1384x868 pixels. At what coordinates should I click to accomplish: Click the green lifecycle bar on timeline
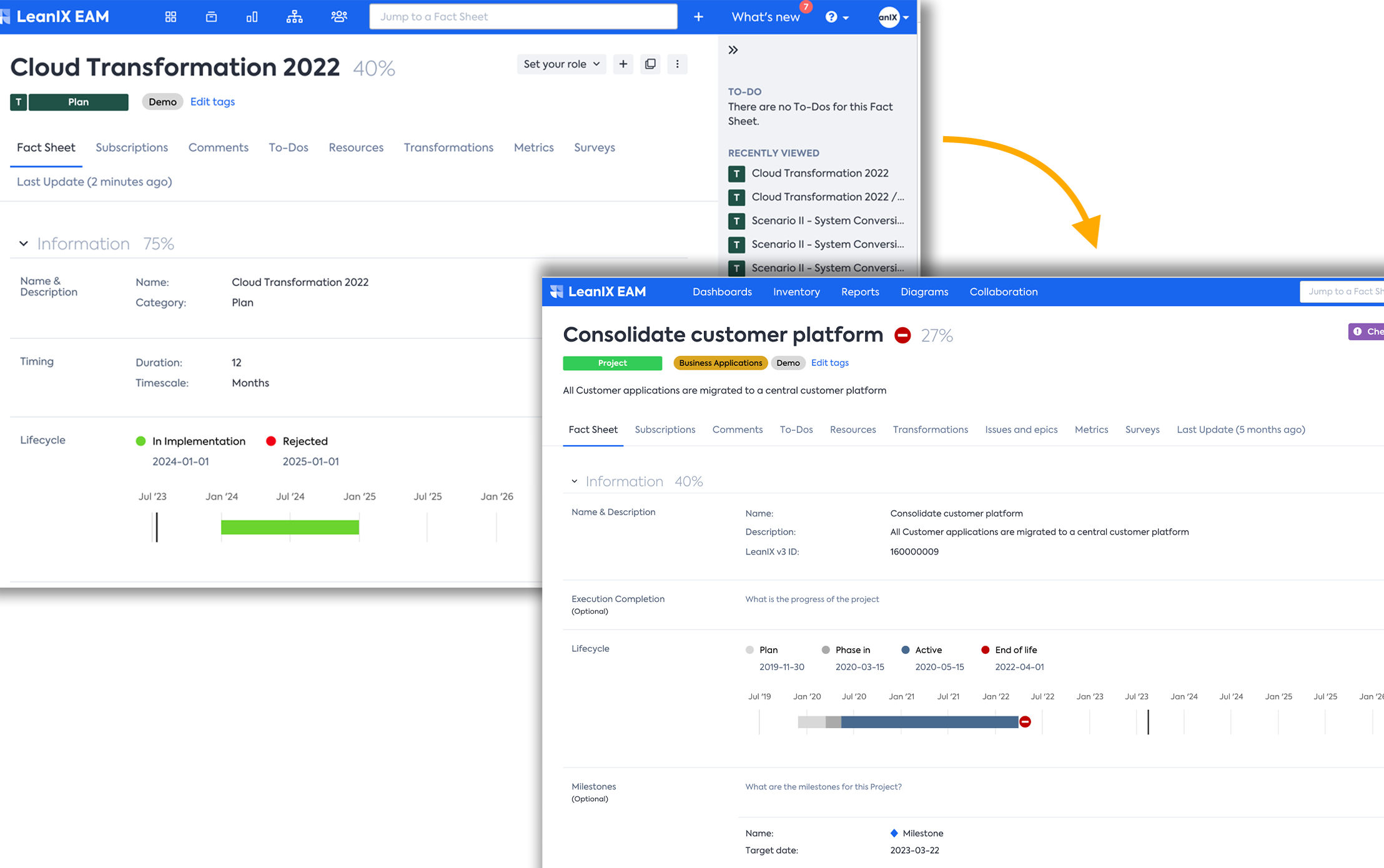pyautogui.click(x=290, y=527)
